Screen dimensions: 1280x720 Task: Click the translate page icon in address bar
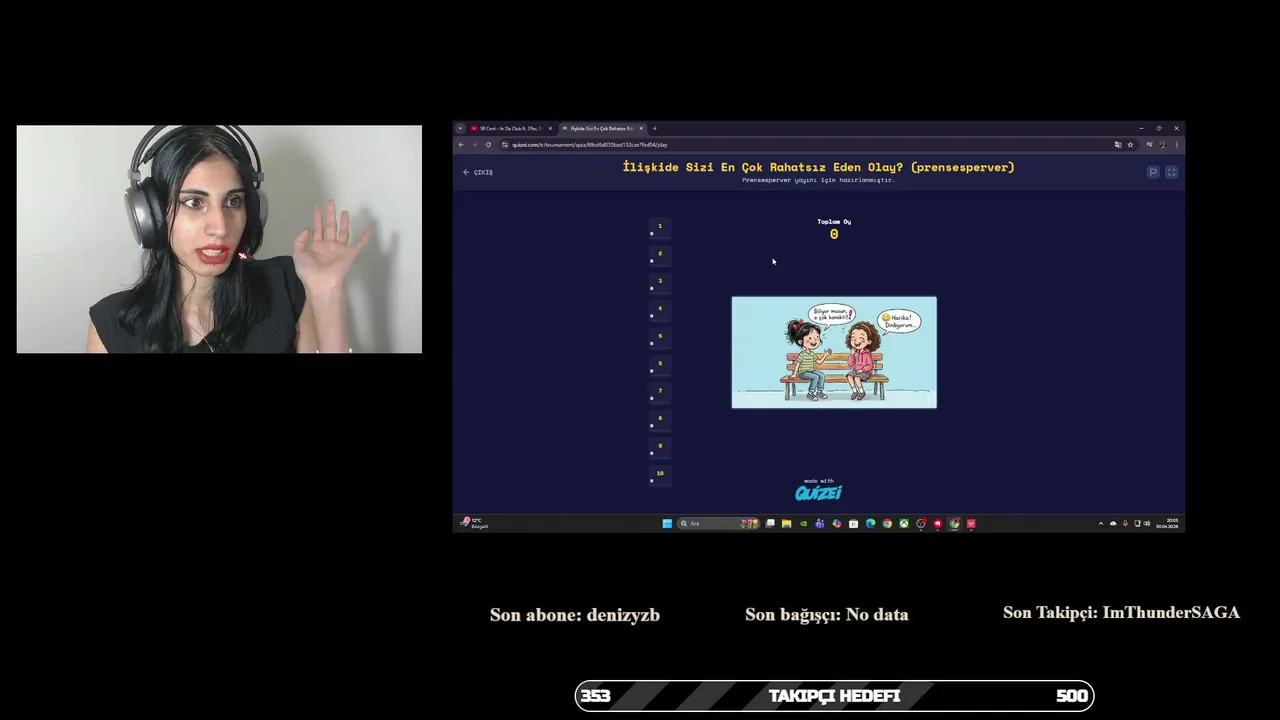coord(1118,144)
